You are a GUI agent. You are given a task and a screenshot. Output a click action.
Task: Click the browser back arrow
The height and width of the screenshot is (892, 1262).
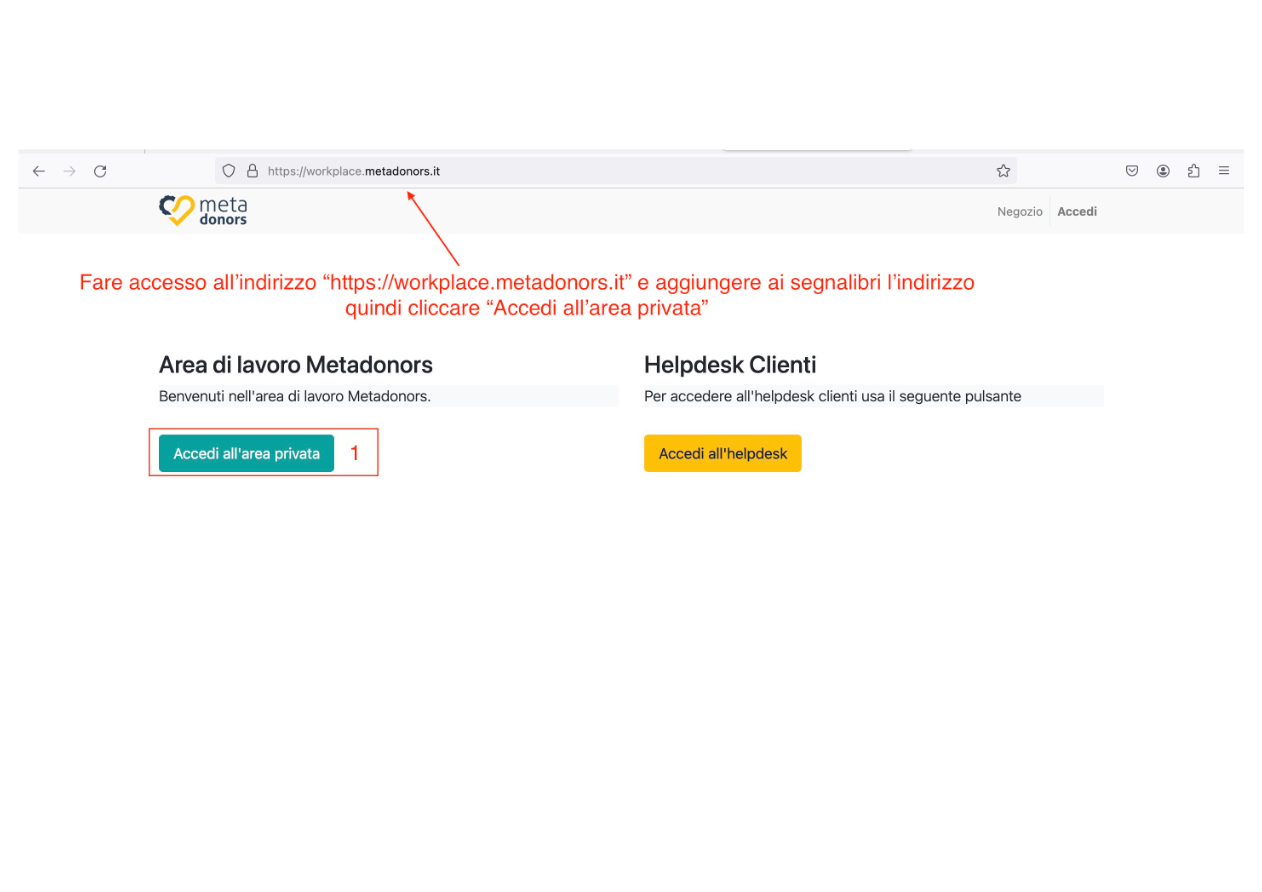(x=39, y=171)
